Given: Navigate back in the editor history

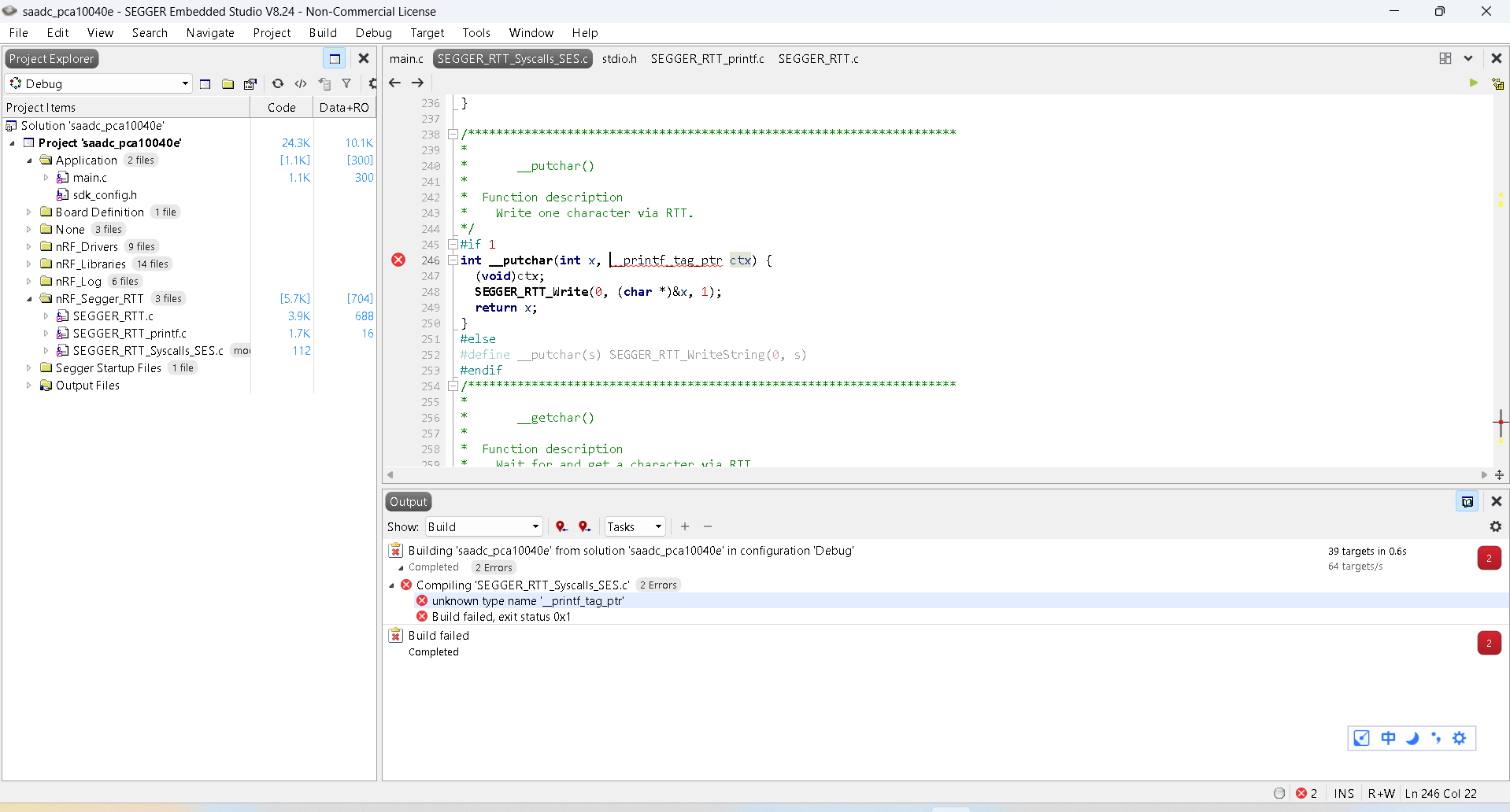Looking at the screenshot, I should pos(395,83).
